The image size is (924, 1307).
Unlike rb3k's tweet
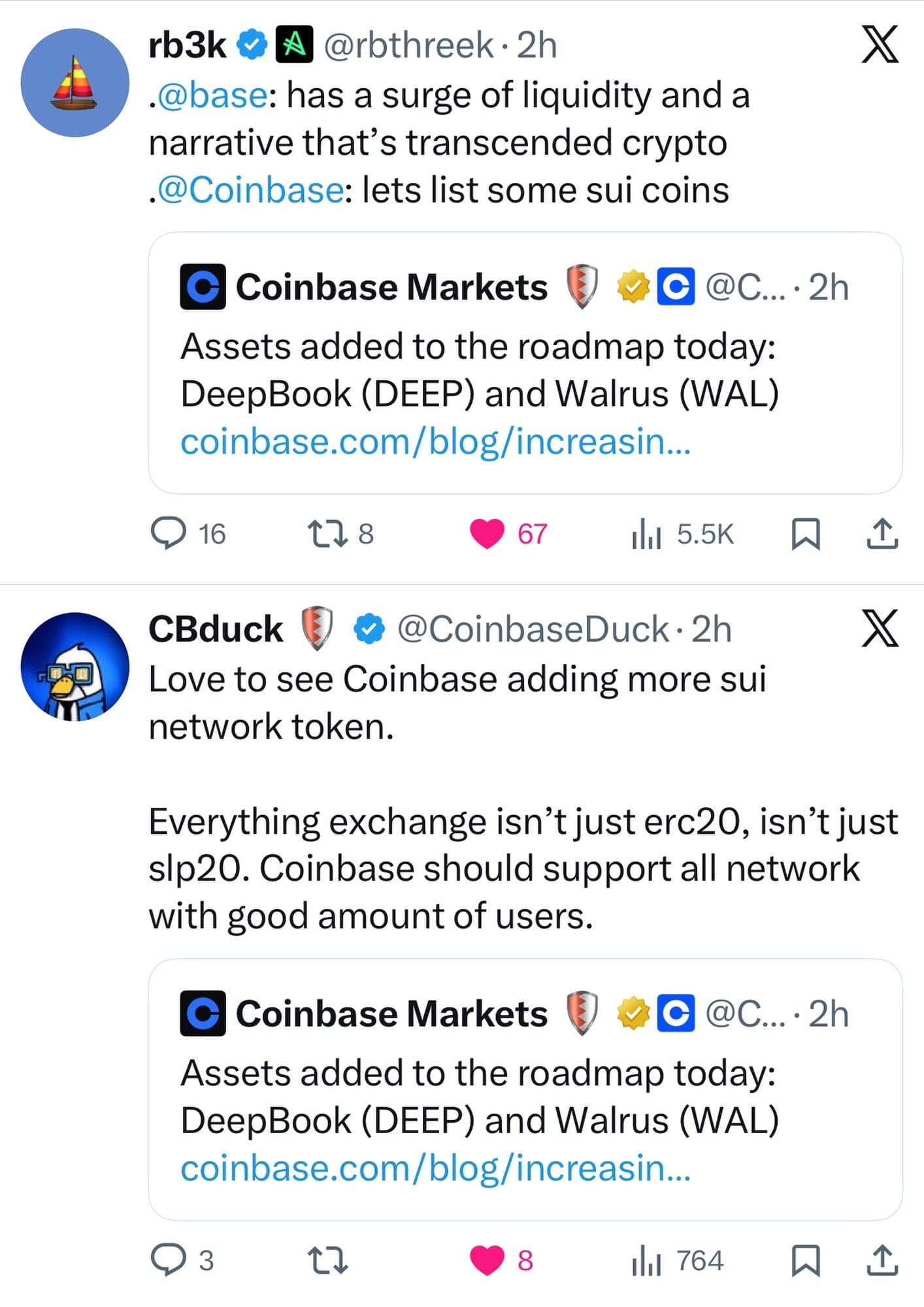[486, 535]
